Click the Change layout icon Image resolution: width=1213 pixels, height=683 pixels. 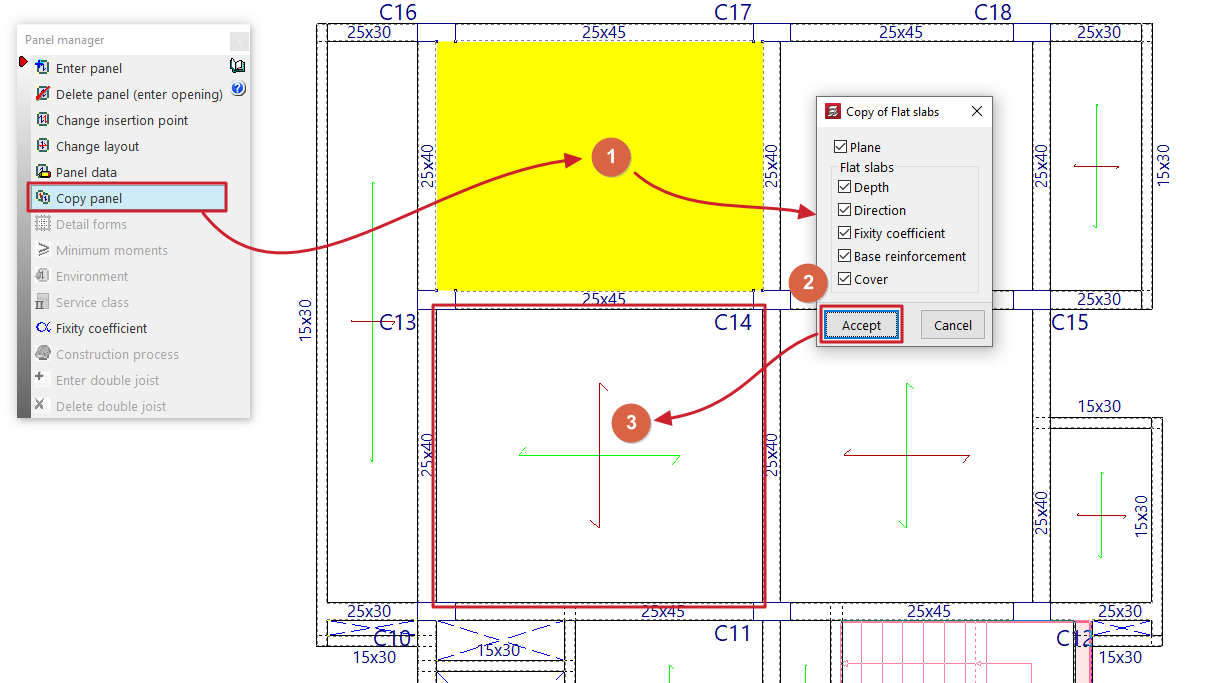42,146
